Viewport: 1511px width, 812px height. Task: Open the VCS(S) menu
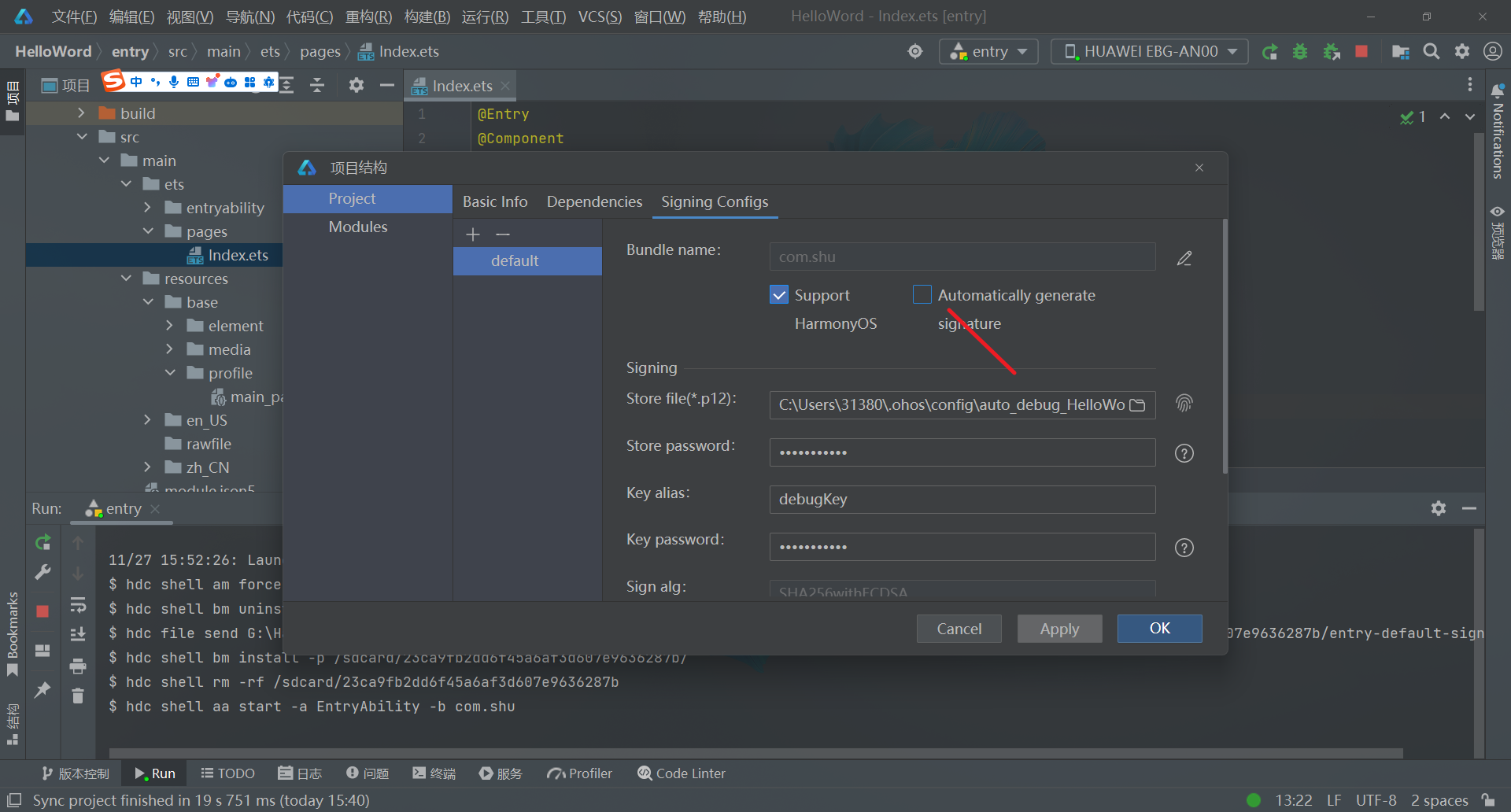(x=600, y=17)
